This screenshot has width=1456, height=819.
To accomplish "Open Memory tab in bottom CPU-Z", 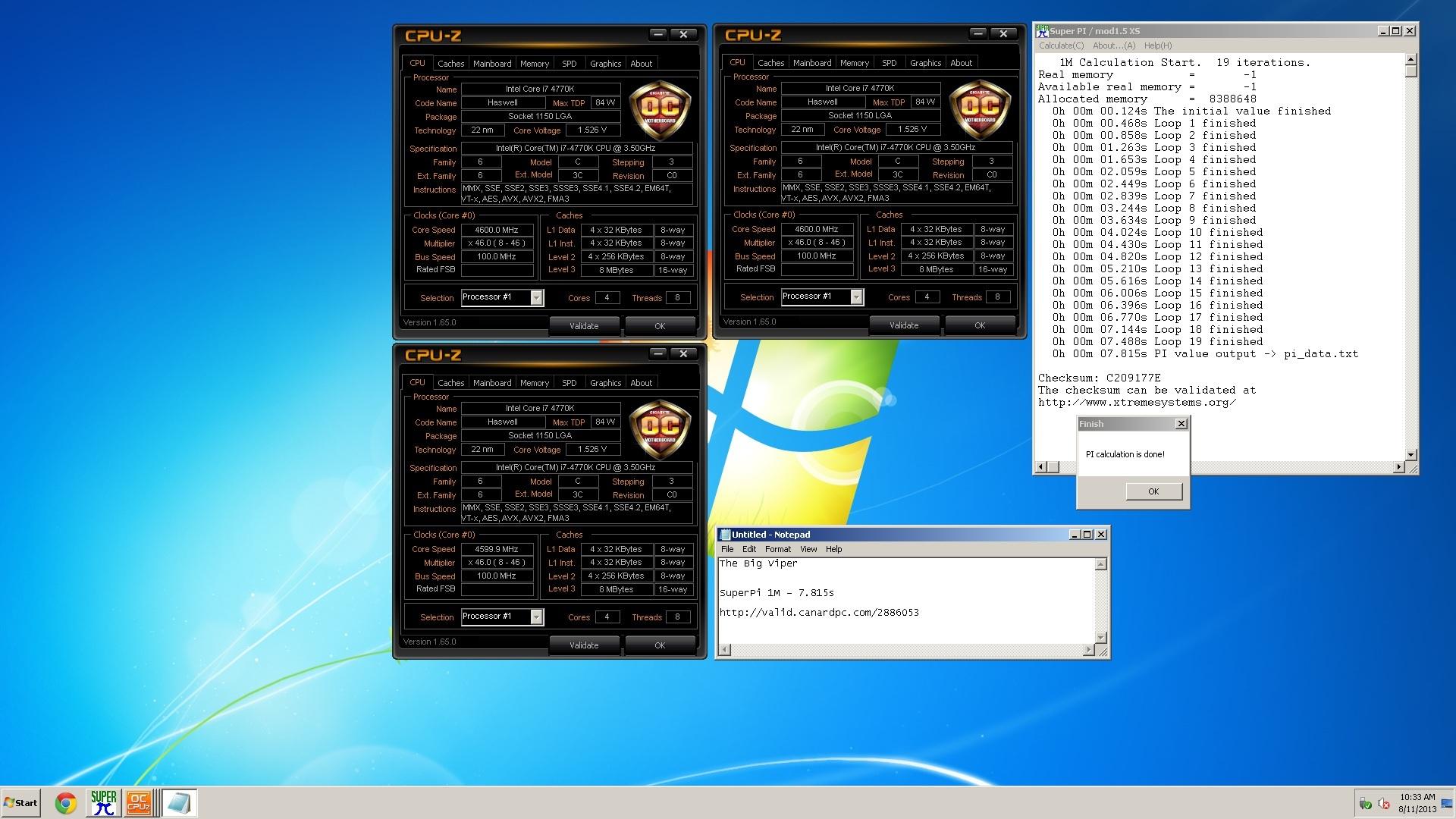I will [535, 383].
